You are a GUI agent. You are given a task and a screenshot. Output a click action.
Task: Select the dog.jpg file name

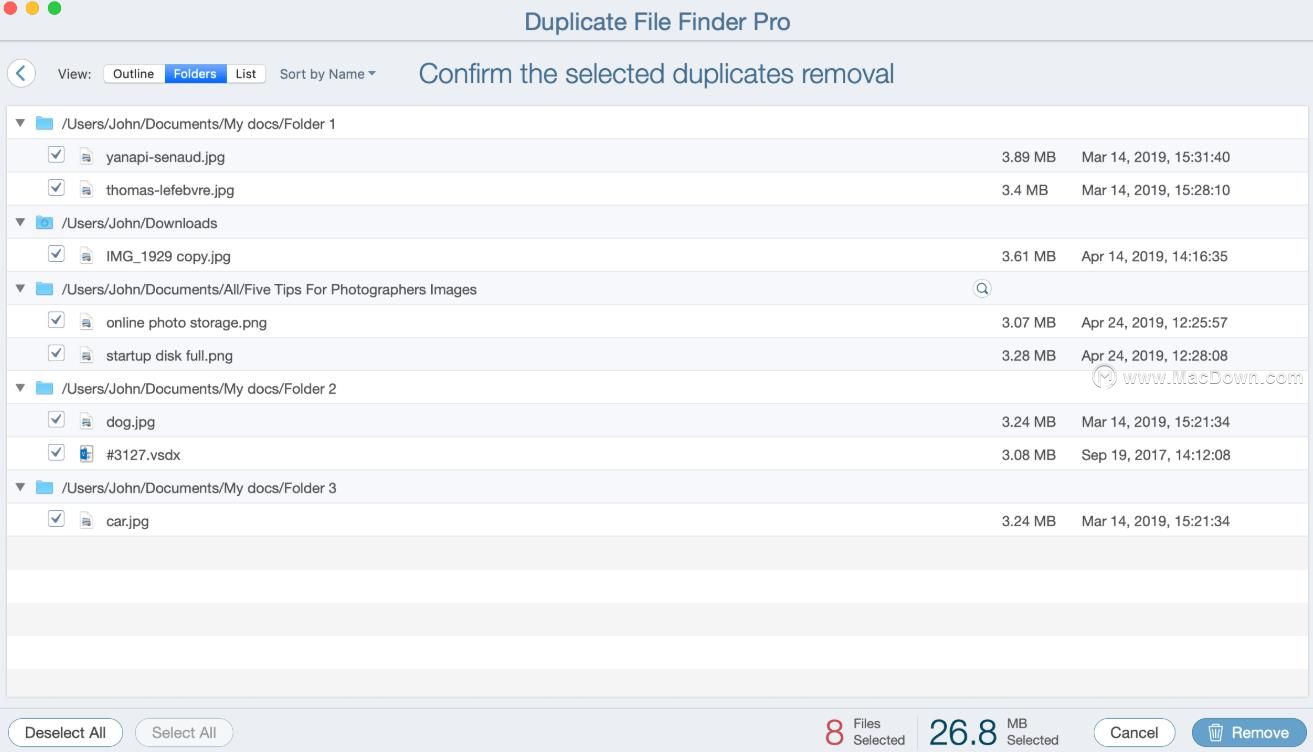130,421
